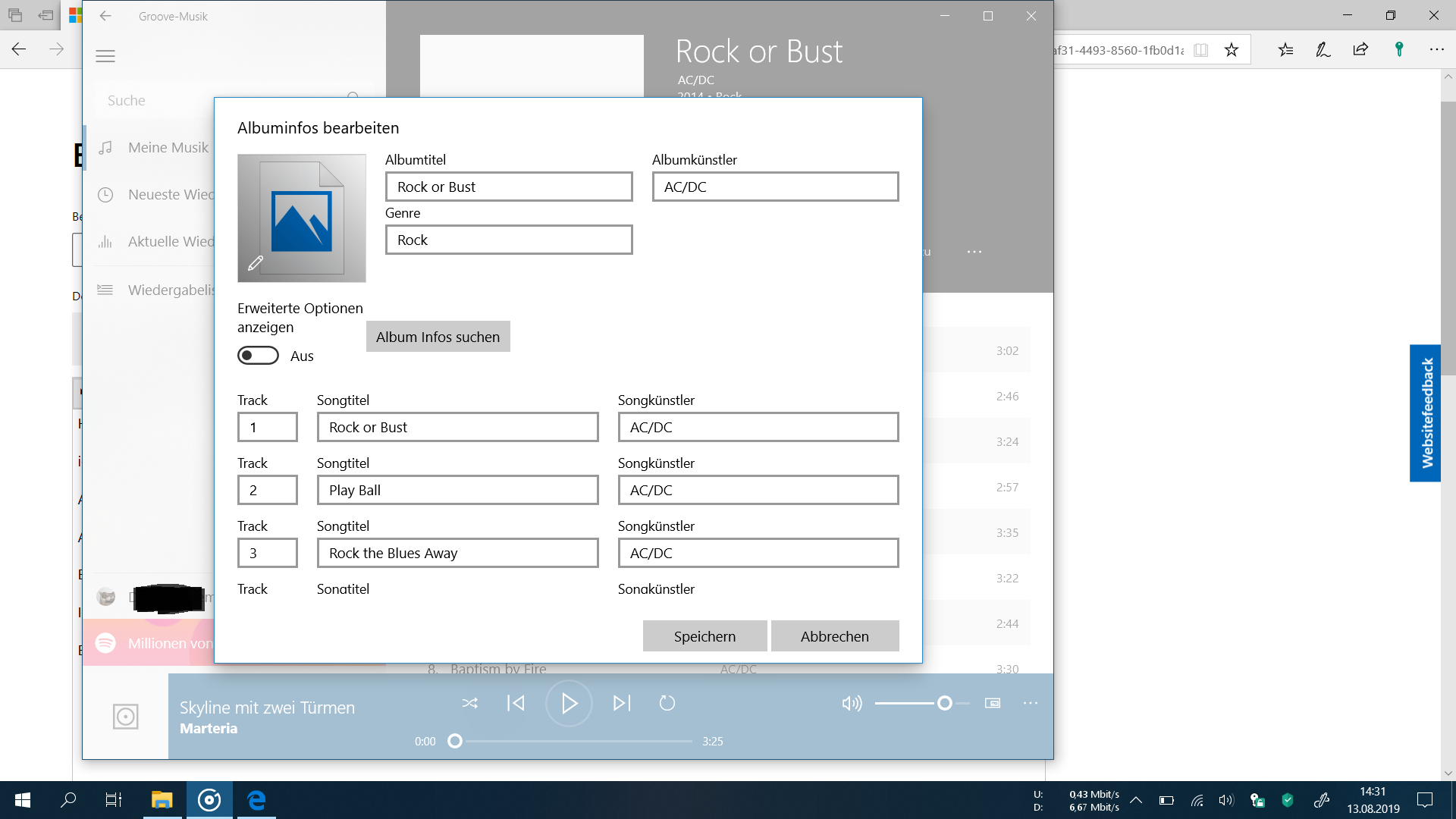Click now playing title 'Skyline mit zwei Türmen'
Viewport: 1456px width, 819px height.
pos(267,708)
